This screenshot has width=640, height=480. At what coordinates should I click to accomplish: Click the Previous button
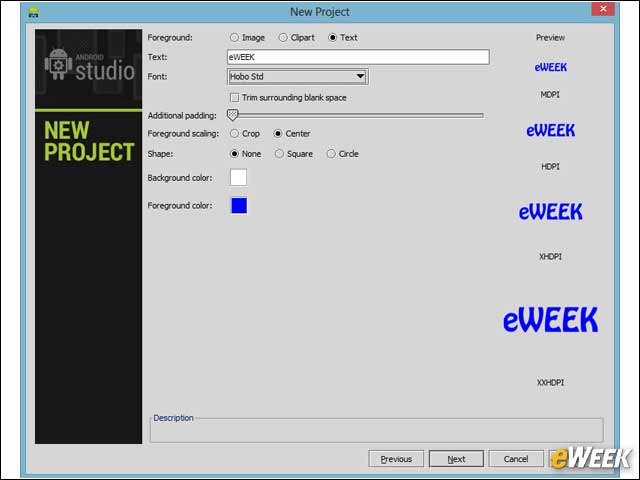[396, 459]
